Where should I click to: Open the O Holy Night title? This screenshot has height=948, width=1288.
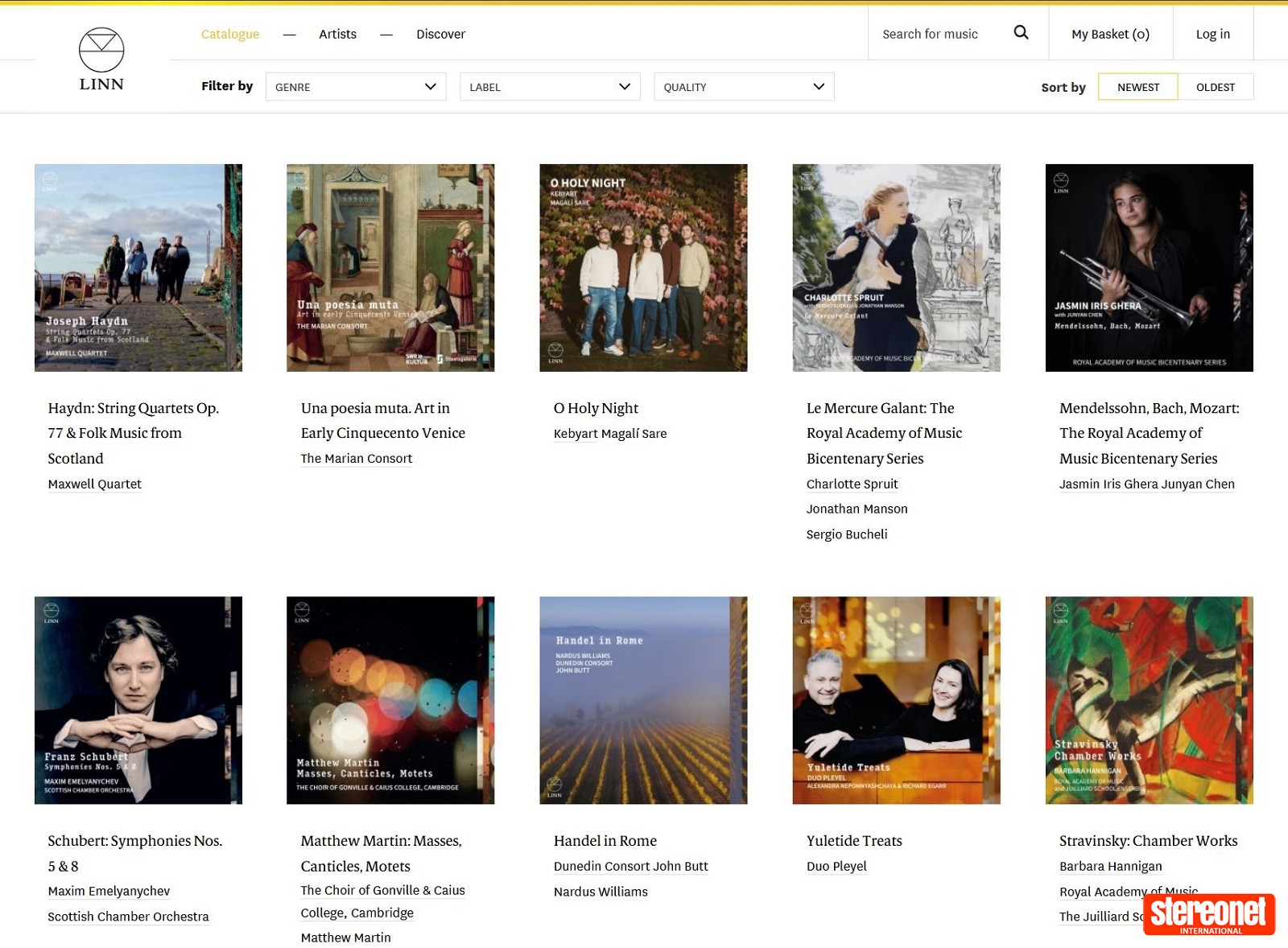pyautogui.click(x=596, y=408)
